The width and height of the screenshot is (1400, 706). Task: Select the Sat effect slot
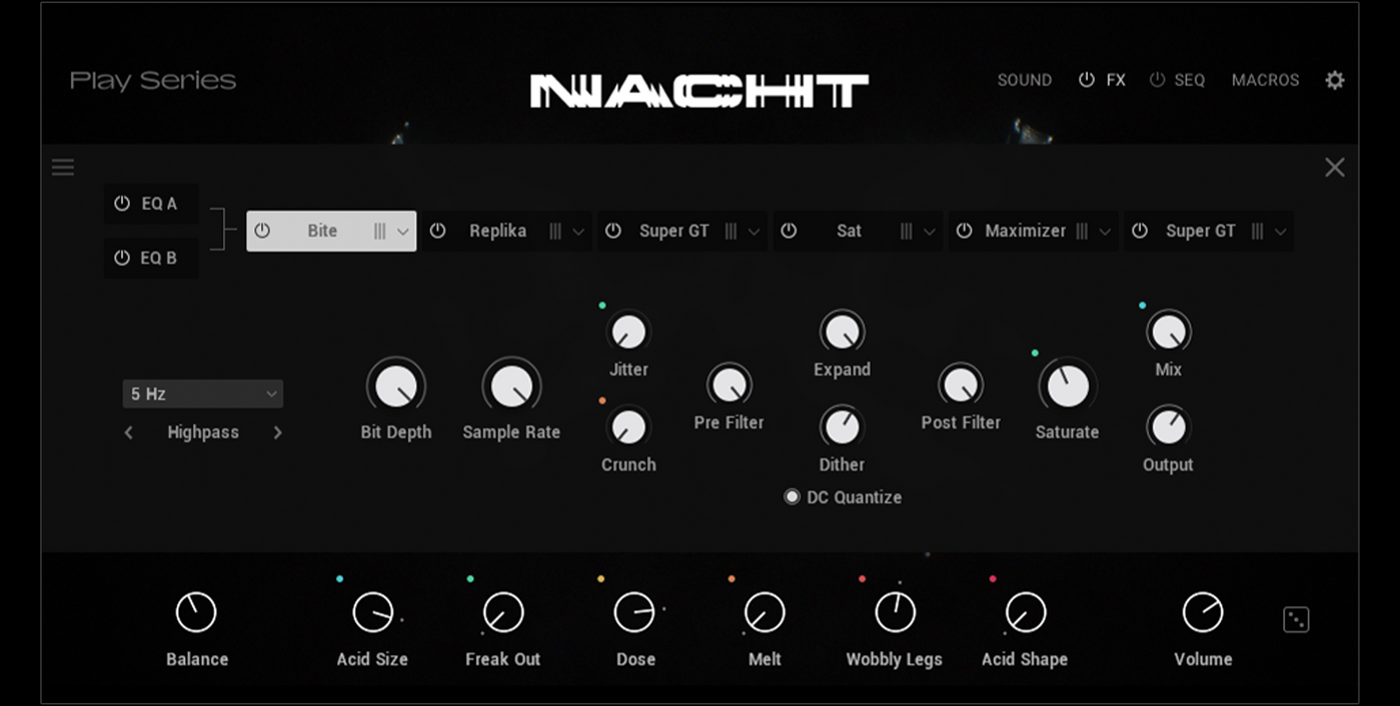tap(858, 231)
